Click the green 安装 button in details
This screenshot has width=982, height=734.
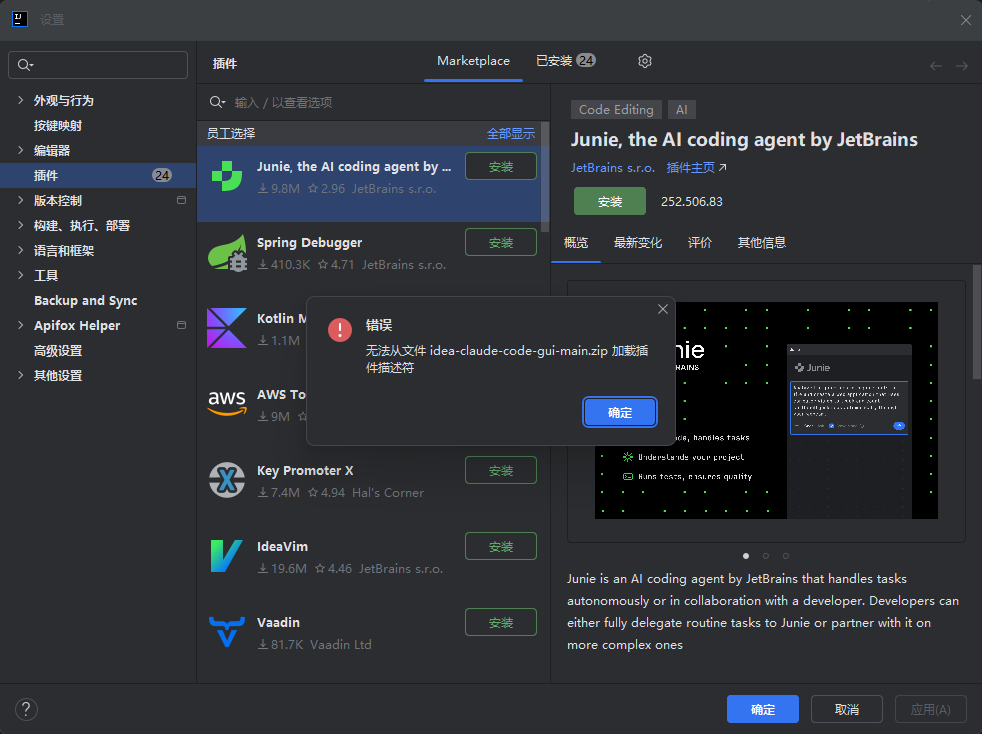pyautogui.click(x=609, y=202)
